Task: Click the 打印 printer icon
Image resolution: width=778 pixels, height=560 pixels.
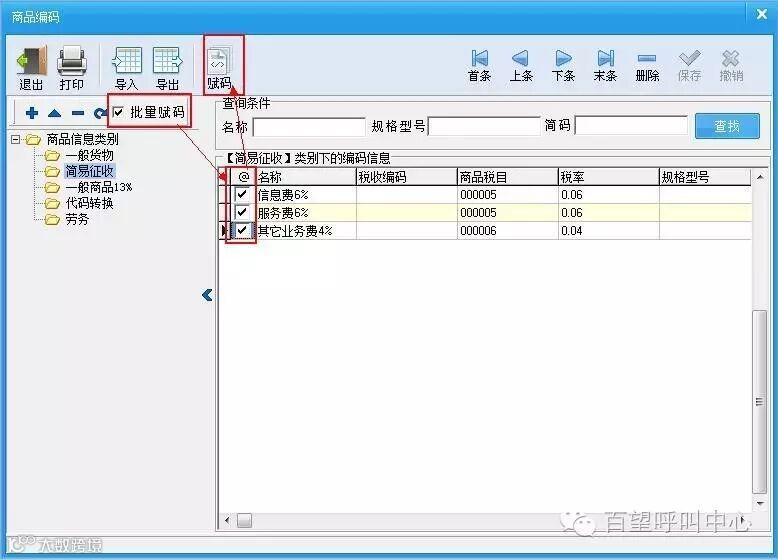Action: pyautogui.click(x=72, y=61)
